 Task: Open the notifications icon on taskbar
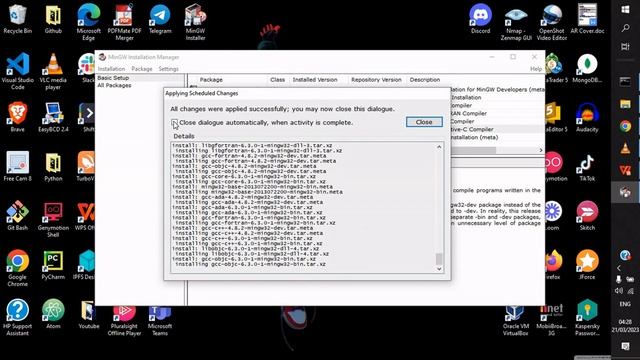[x=625, y=346]
